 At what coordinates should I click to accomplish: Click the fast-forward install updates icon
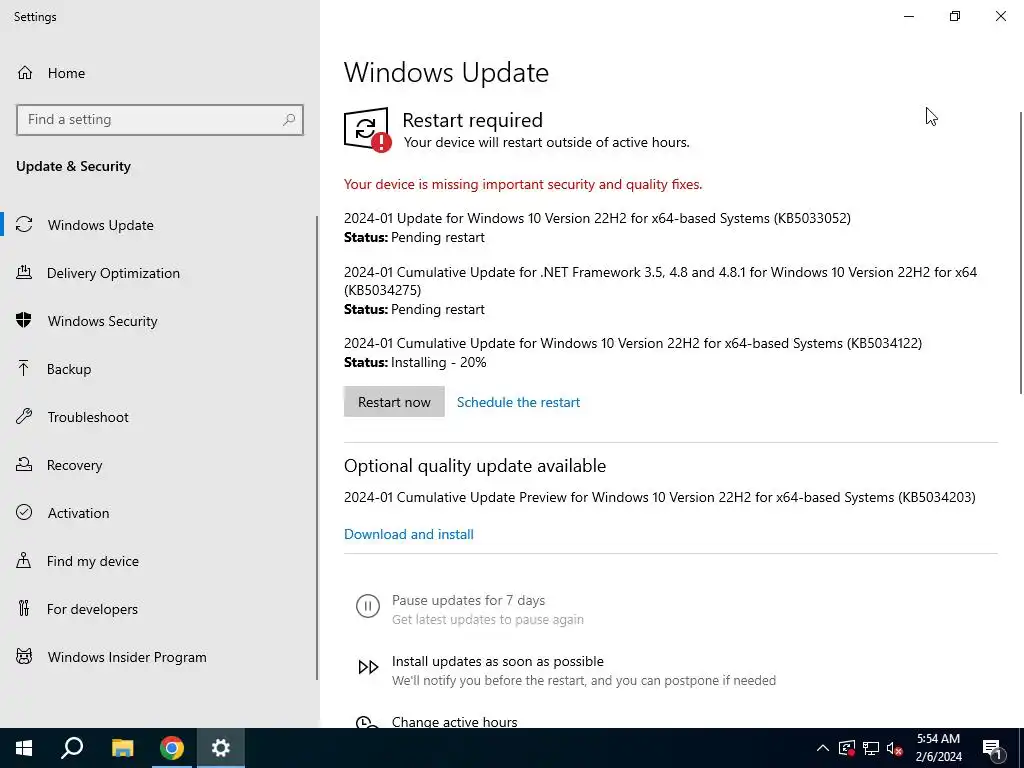click(x=368, y=667)
